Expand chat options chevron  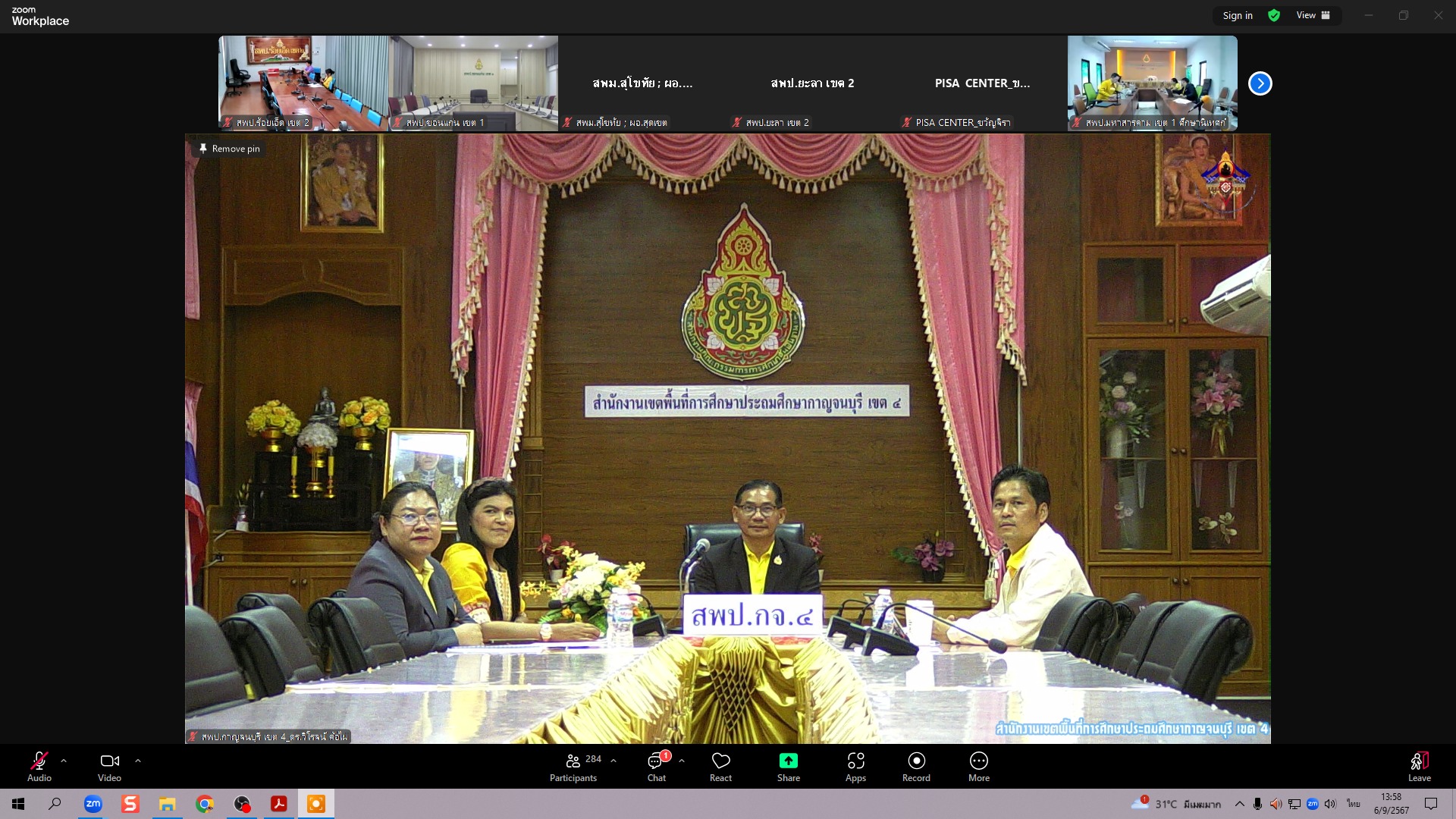[681, 760]
